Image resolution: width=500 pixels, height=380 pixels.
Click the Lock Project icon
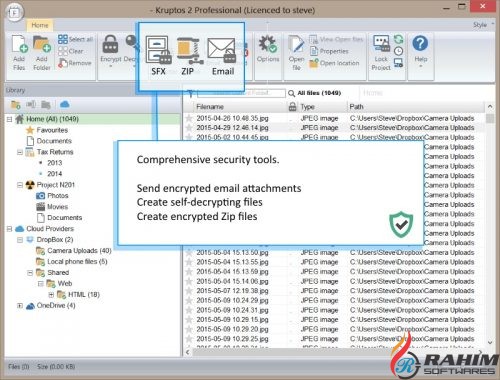(x=381, y=44)
